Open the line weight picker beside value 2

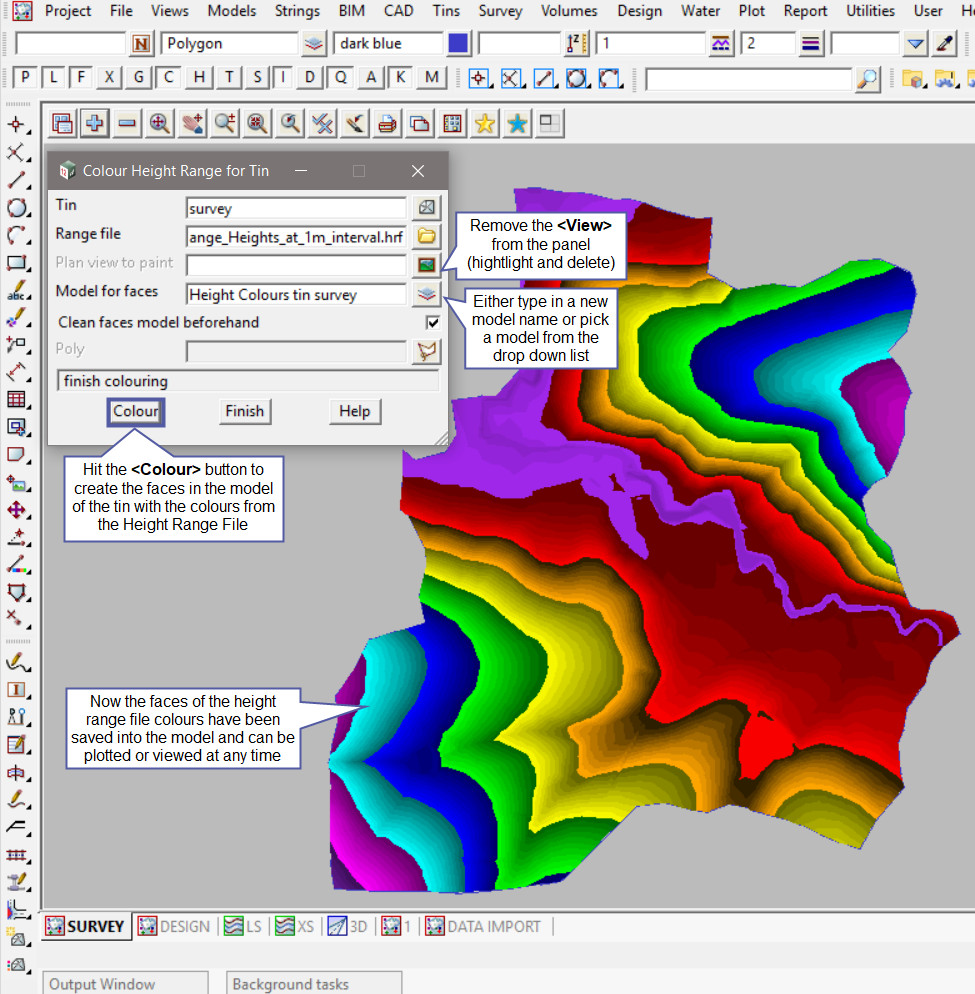tap(811, 44)
